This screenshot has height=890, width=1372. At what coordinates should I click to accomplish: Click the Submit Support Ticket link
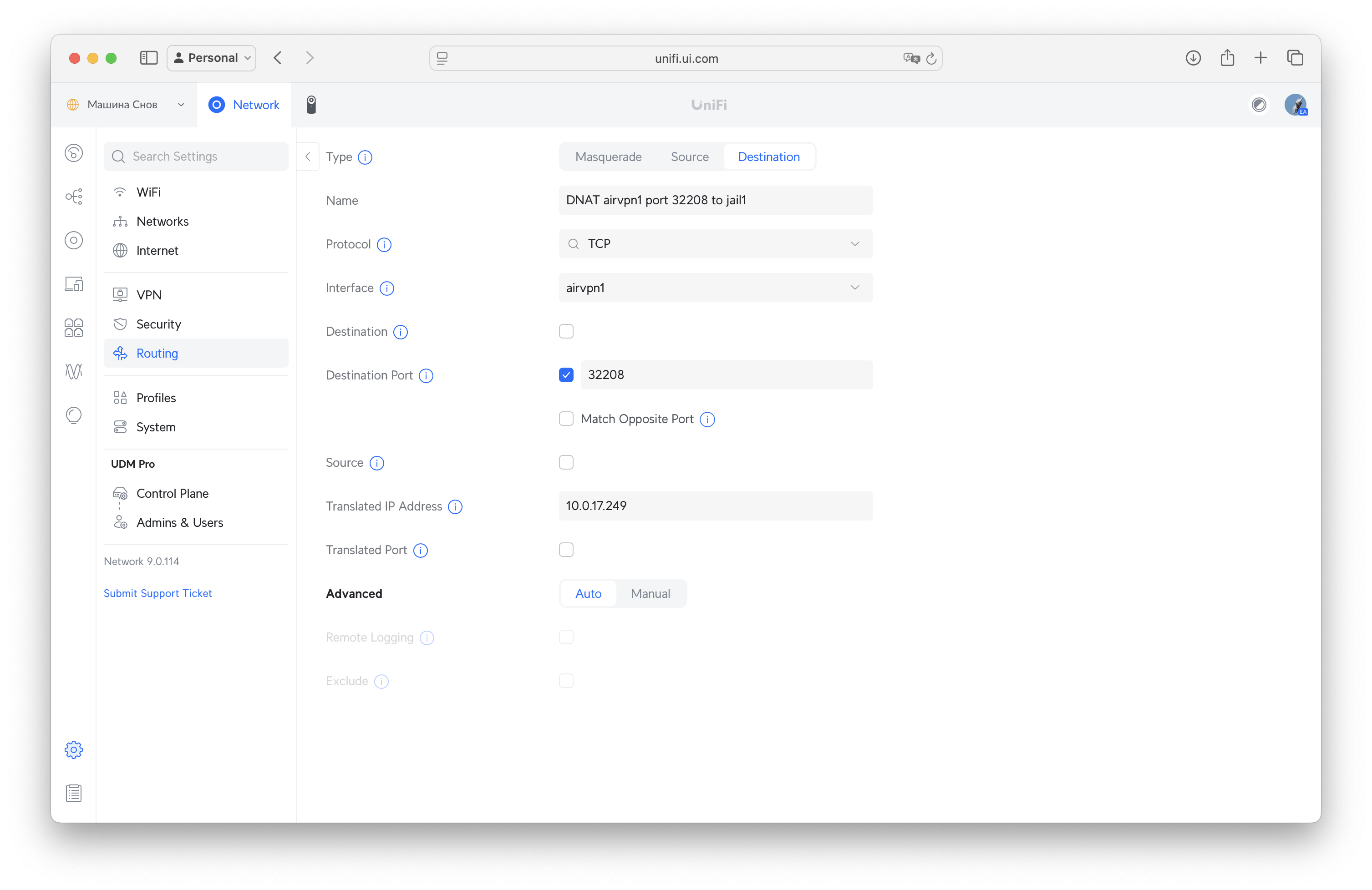(158, 593)
